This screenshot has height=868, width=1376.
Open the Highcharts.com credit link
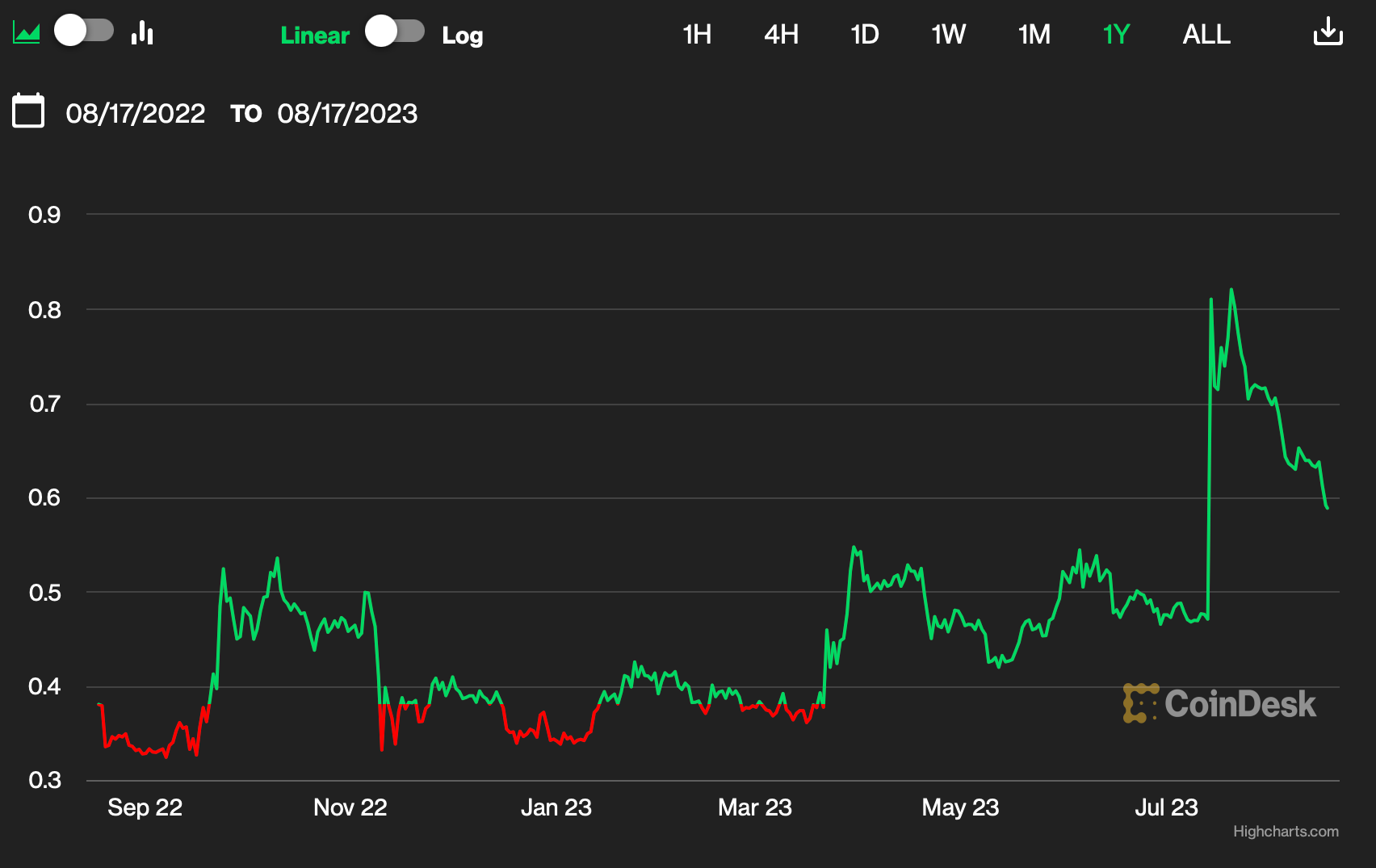click(1286, 832)
